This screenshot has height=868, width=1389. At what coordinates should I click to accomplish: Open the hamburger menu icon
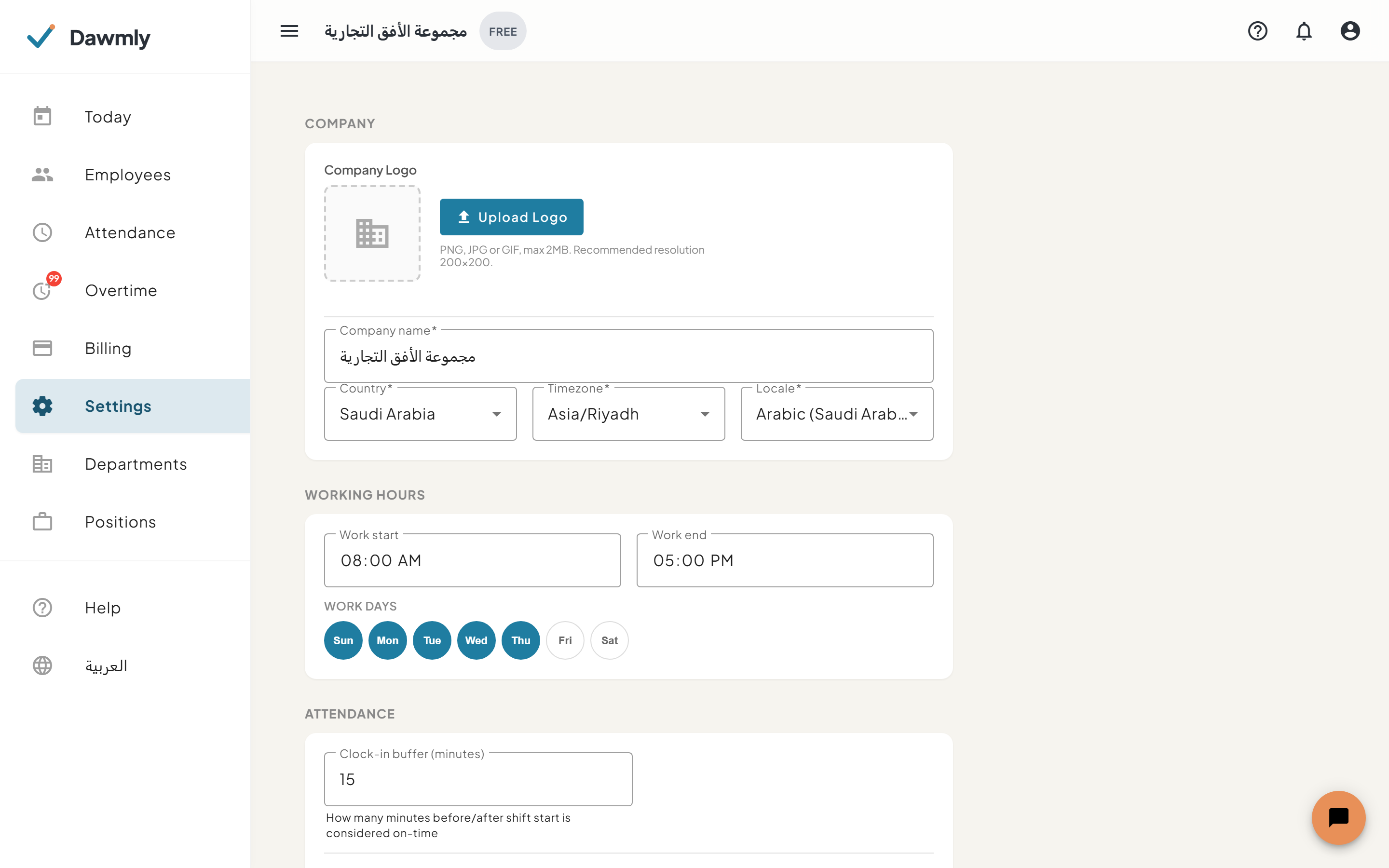point(289,31)
